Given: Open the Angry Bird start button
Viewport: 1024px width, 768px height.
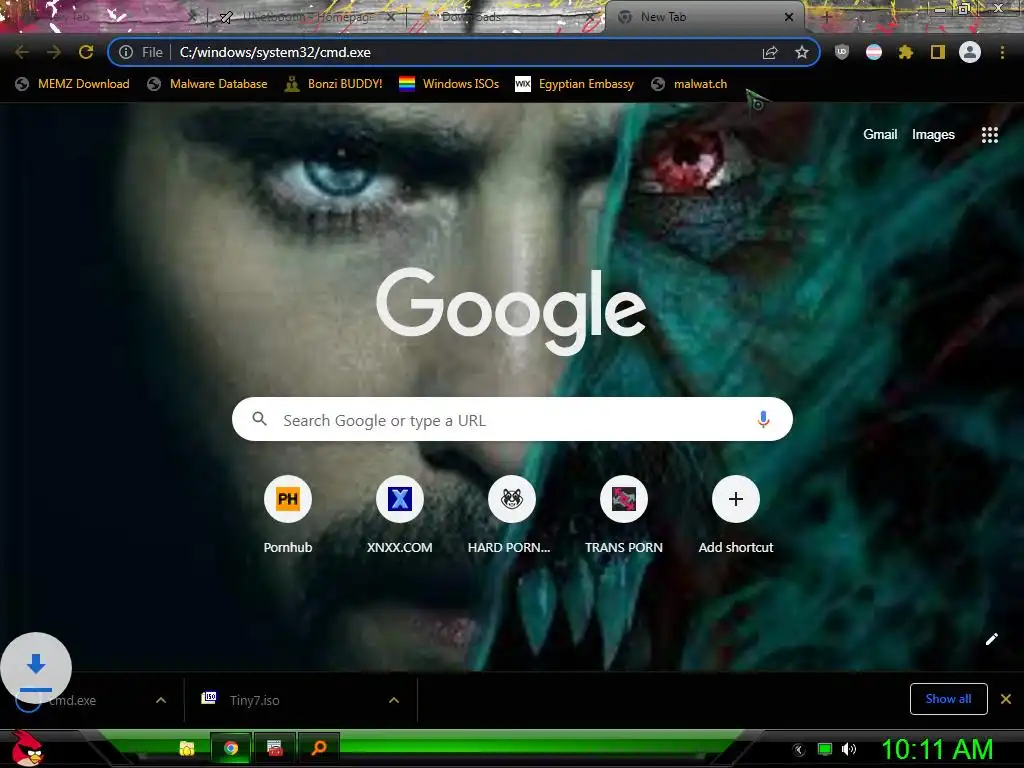Looking at the screenshot, I should point(26,748).
